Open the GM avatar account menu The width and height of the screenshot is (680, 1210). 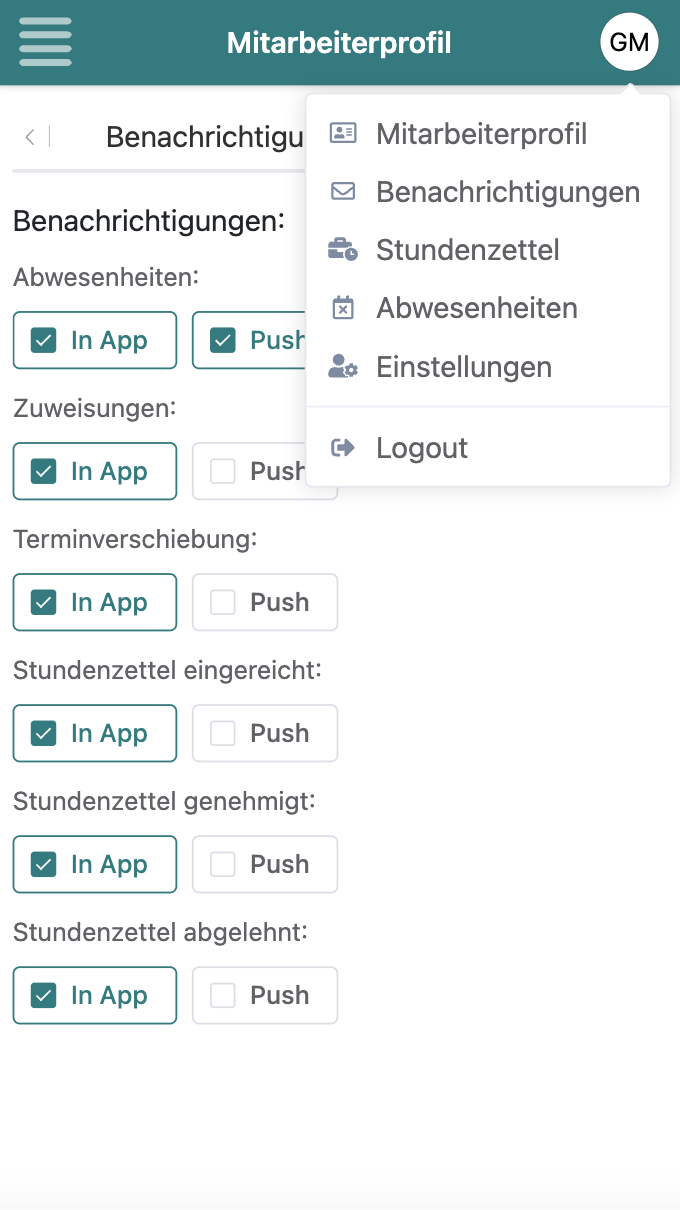point(629,42)
